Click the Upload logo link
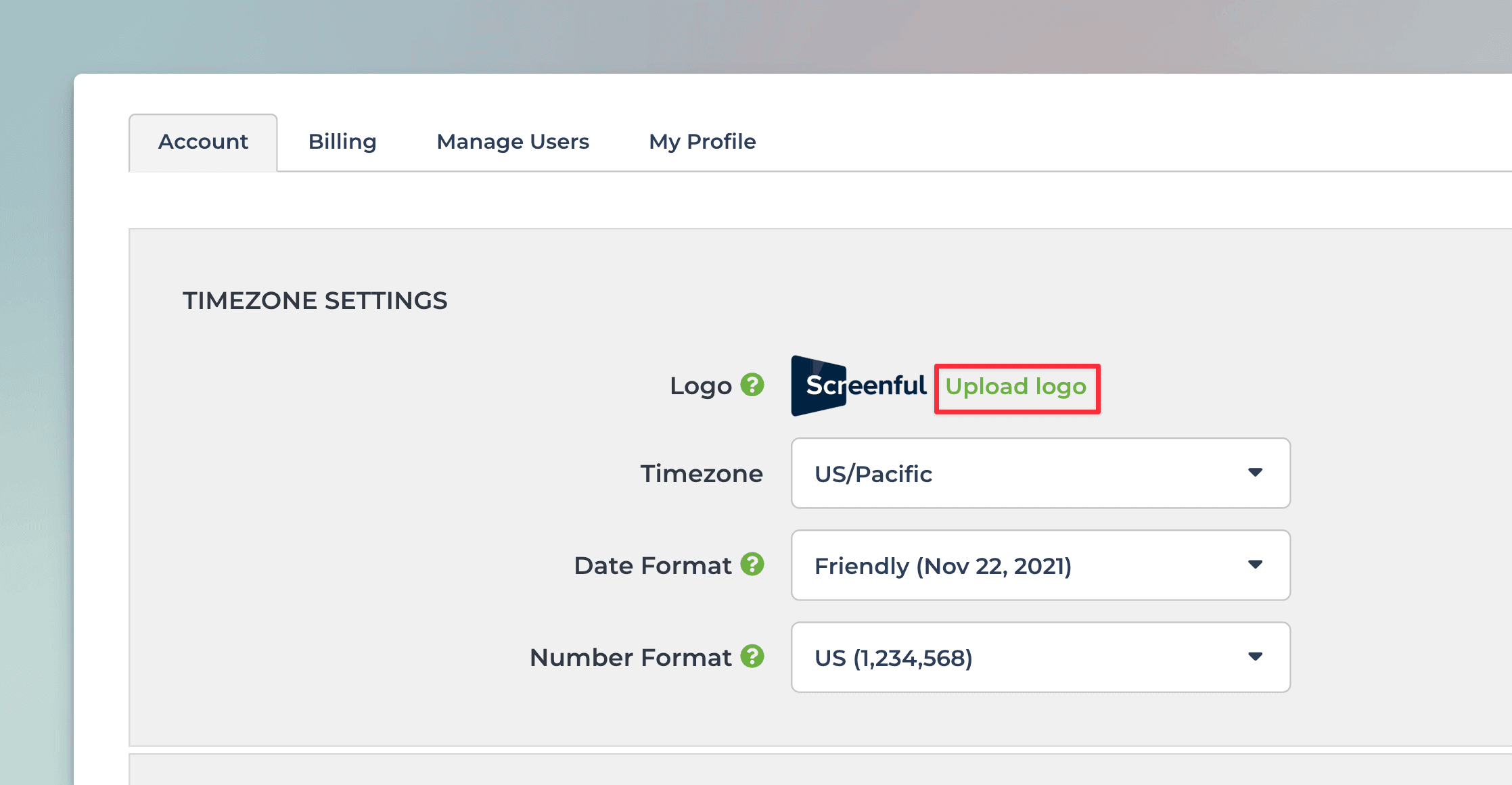 (x=1015, y=387)
